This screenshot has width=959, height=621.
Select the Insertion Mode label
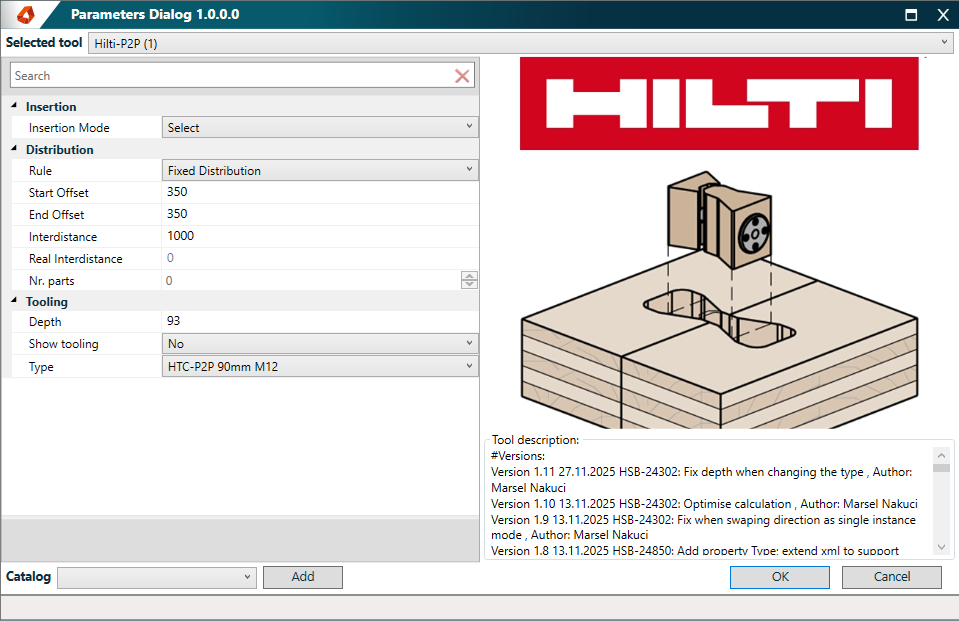point(69,128)
